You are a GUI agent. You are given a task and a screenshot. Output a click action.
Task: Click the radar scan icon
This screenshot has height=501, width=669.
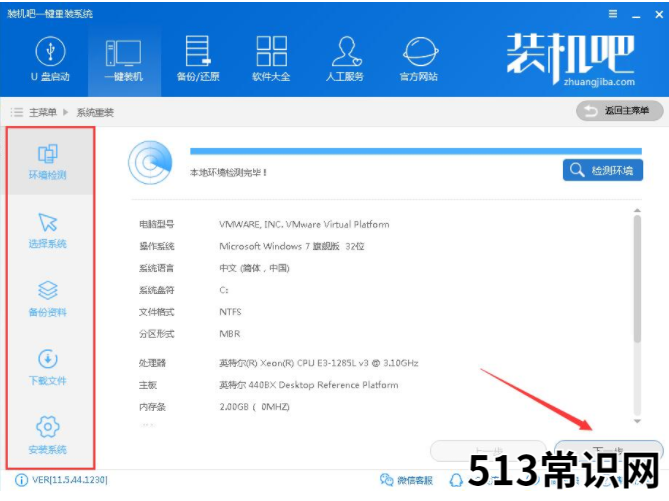(x=150, y=163)
